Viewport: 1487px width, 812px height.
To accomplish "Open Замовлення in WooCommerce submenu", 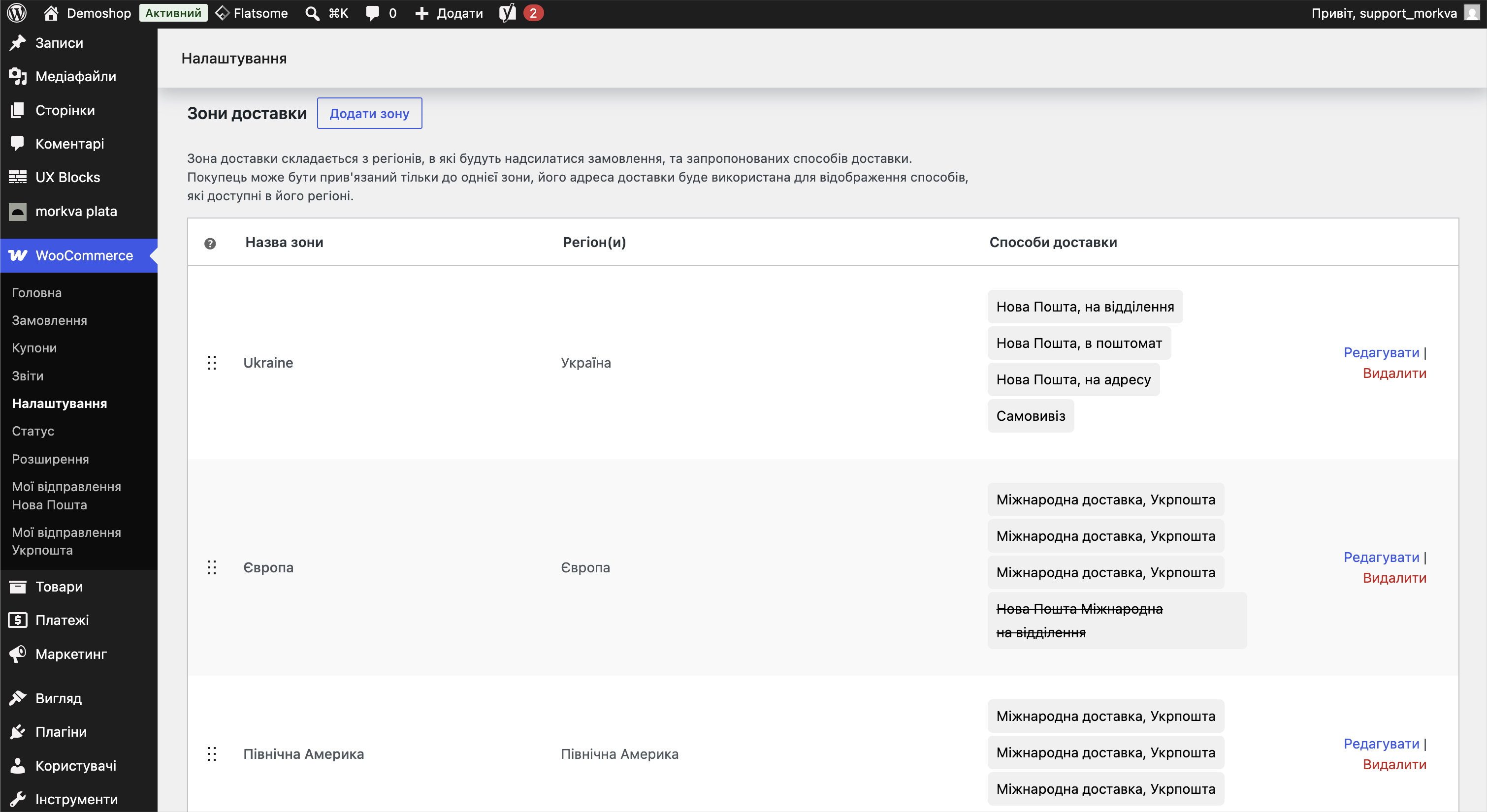I will (50, 320).
